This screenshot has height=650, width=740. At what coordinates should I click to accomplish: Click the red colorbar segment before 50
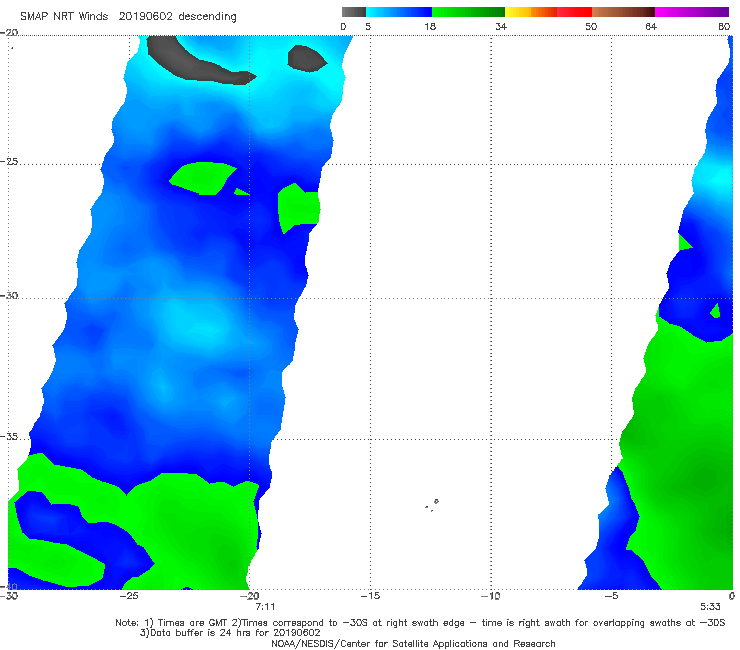click(574, 12)
